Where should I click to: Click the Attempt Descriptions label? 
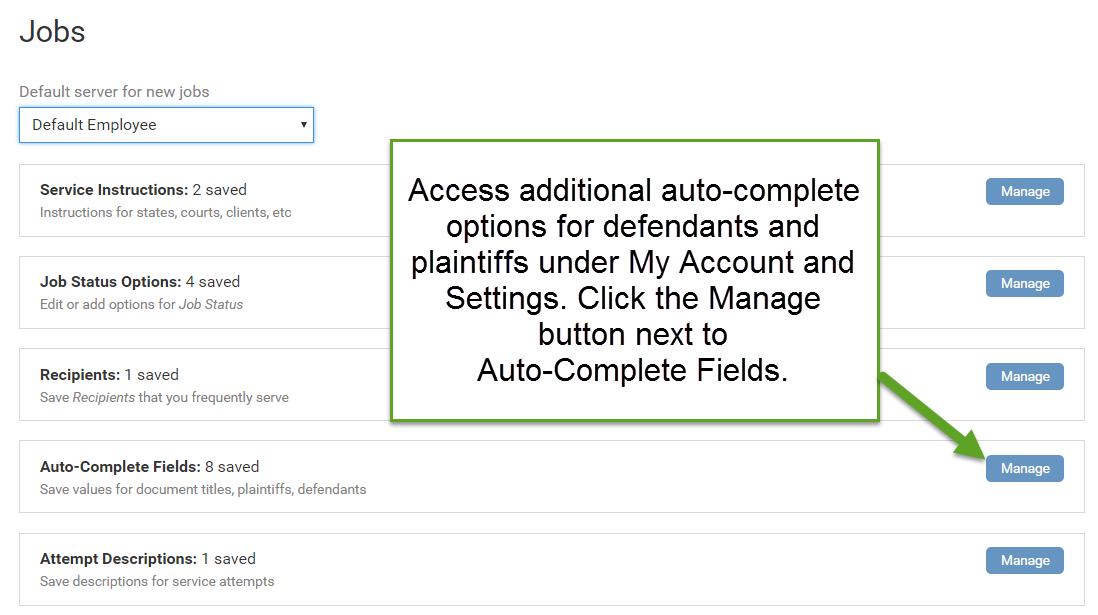pyautogui.click(x=120, y=558)
